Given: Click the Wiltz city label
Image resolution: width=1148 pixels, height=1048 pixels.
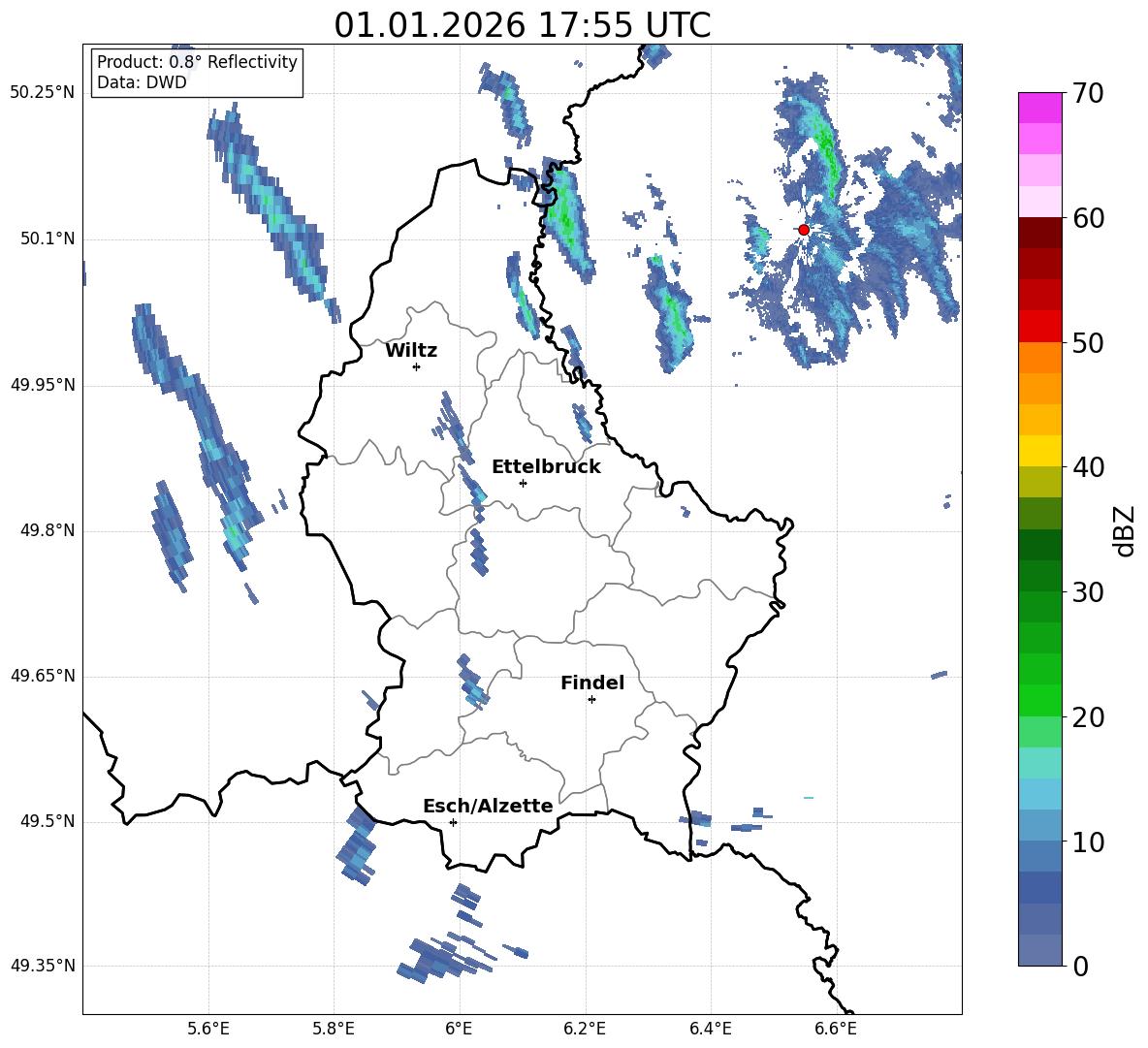Looking at the screenshot, I should click(x=411, y=351).
